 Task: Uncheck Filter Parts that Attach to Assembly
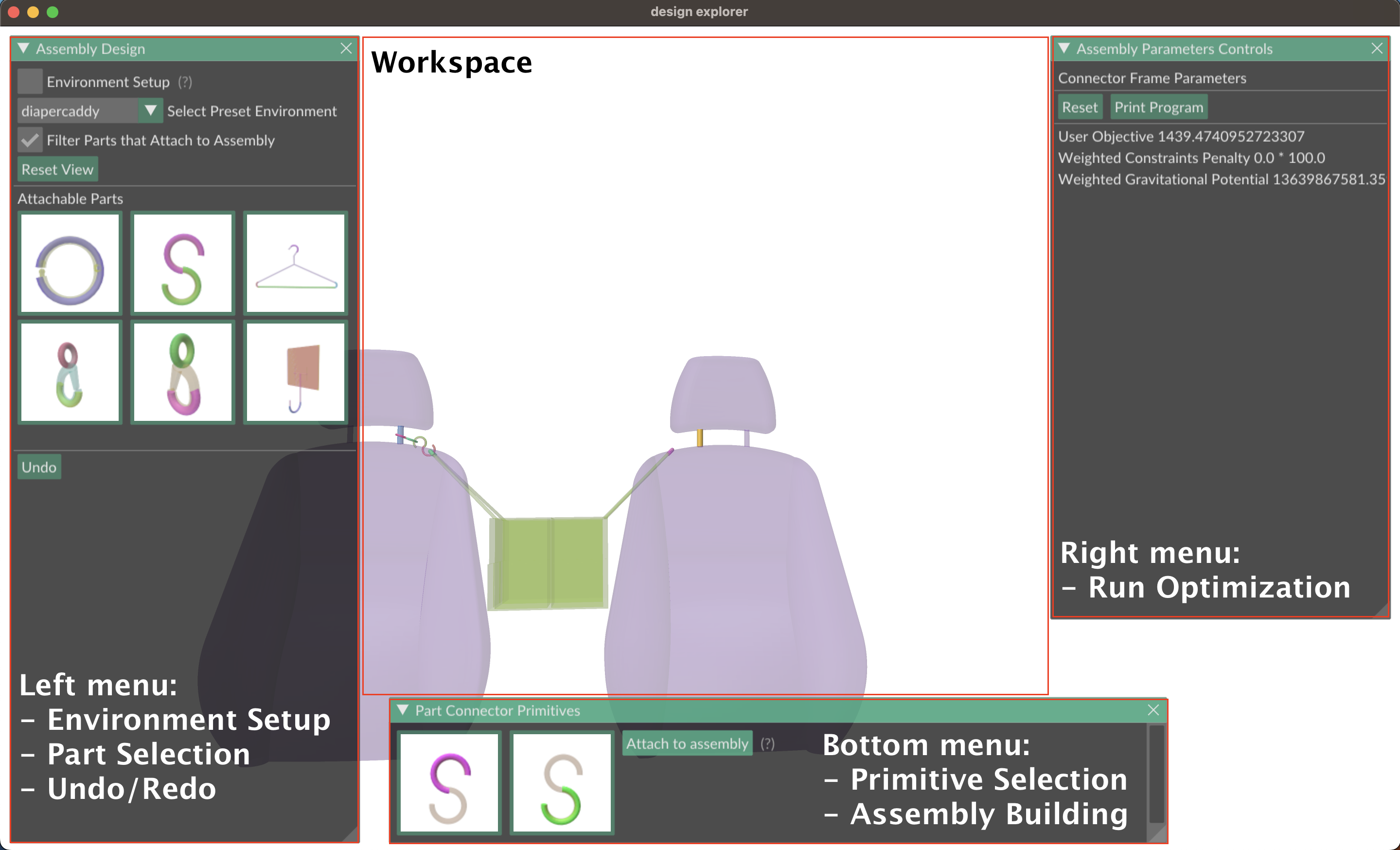tap(30, 140)
